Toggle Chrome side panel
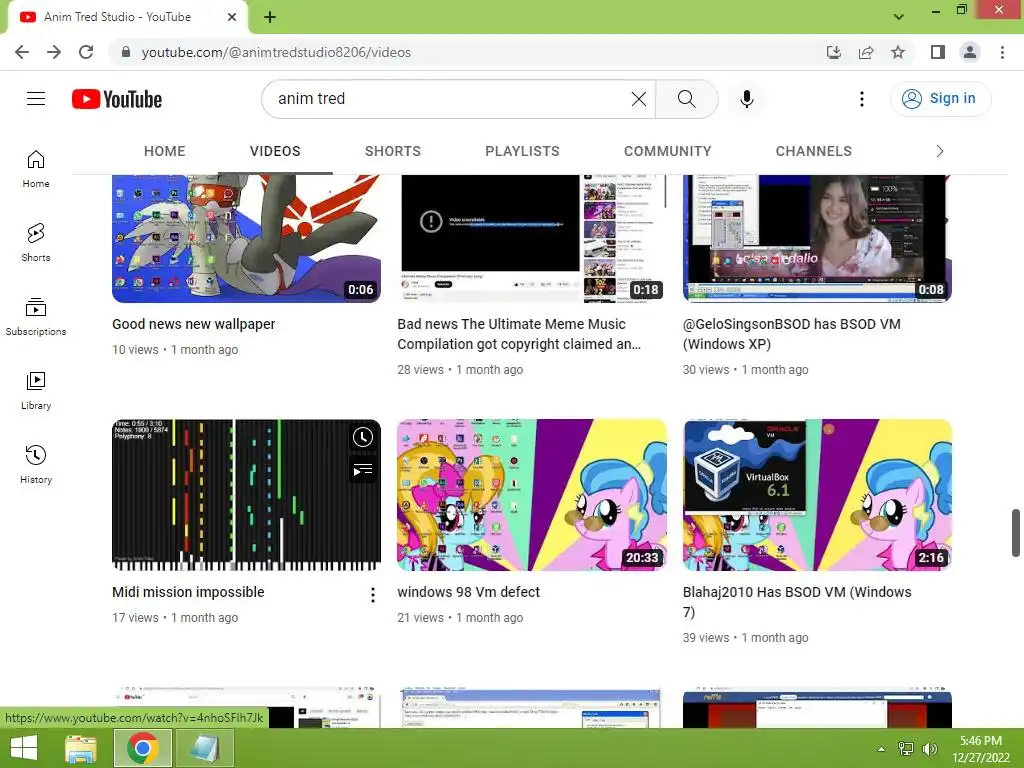Image resolution: width=1024 pixels, height=768 pixels. pyautogui.click(x=938, y=52)
